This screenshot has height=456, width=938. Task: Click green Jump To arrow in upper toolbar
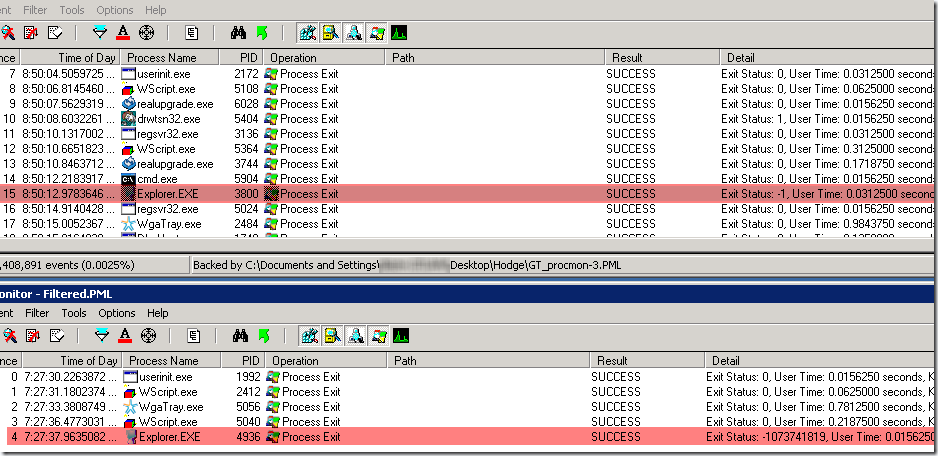click(x=263, y=33)
